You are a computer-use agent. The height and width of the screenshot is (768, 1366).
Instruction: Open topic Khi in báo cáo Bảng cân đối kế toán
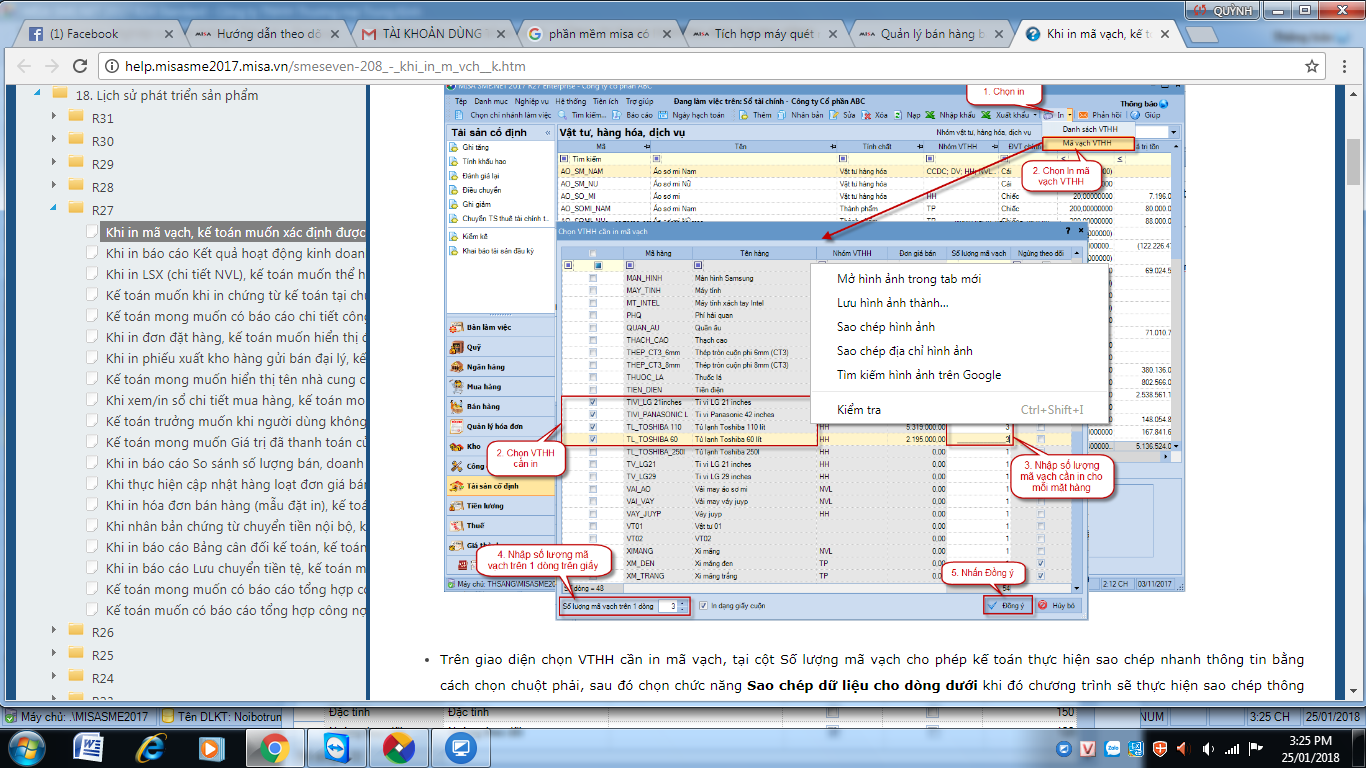[x=235, y=547]
